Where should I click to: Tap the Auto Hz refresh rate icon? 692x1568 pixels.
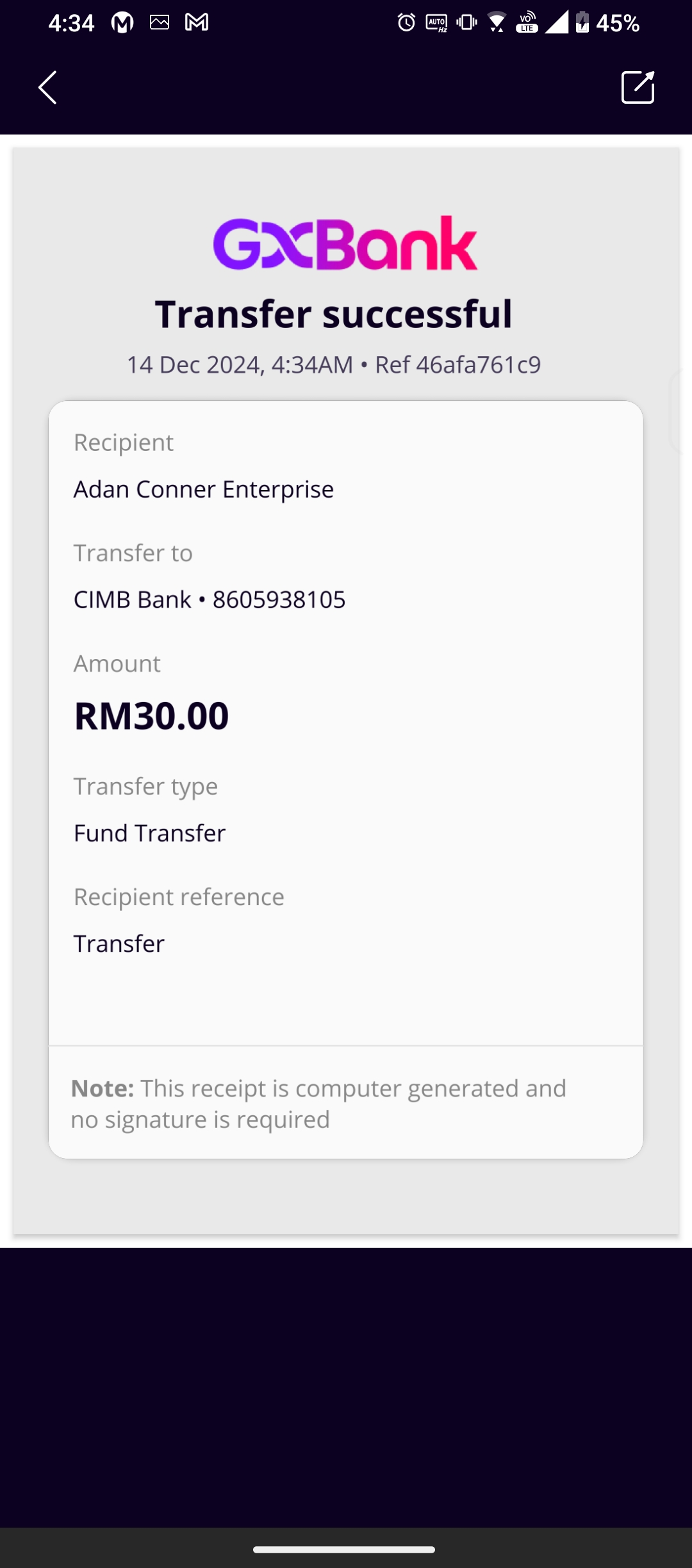click(437, 24)
